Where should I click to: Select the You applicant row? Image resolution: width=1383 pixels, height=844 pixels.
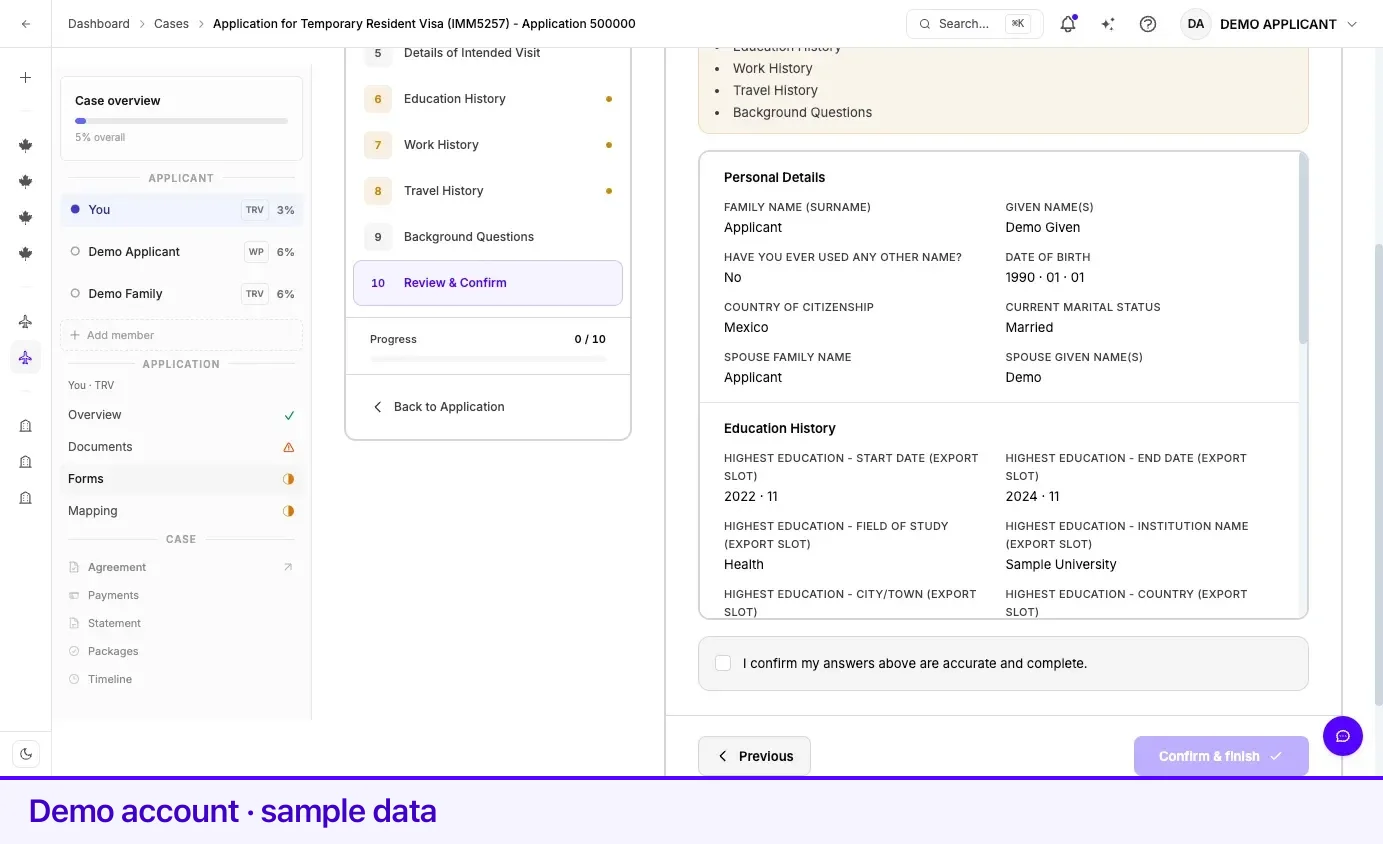pos(181,210)
